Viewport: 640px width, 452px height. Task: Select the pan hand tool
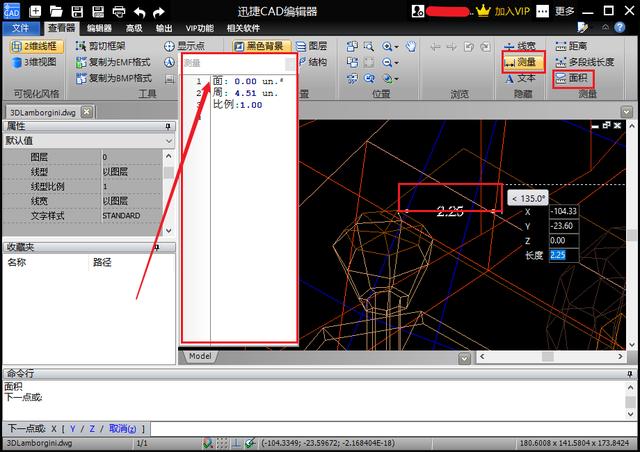tap(411, 46)
